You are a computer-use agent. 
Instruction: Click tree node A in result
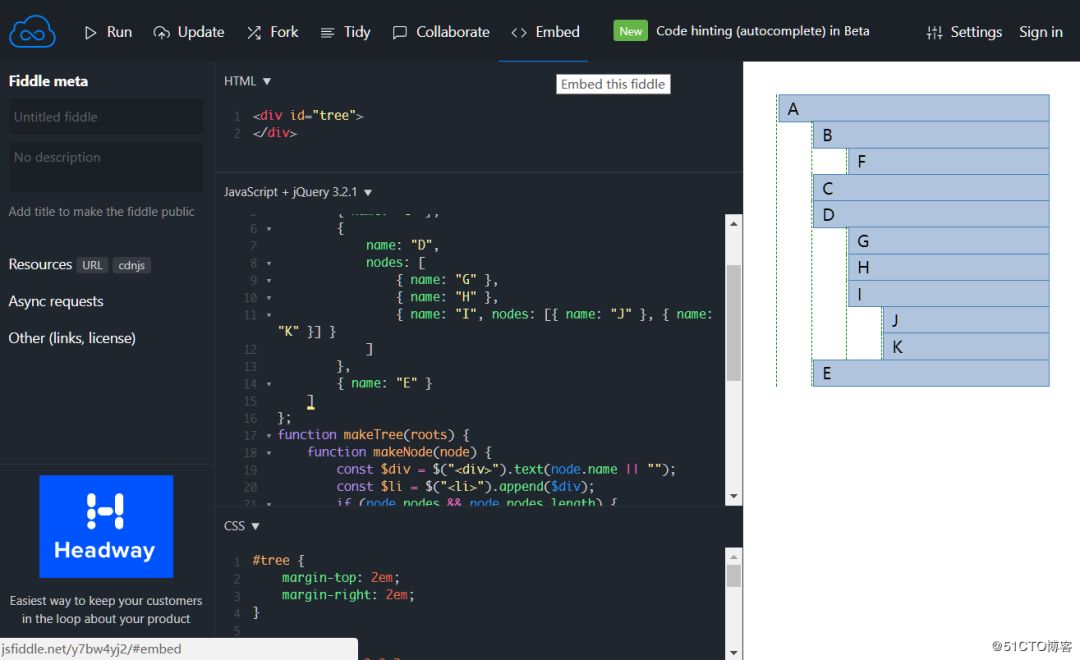coord(913,108)
